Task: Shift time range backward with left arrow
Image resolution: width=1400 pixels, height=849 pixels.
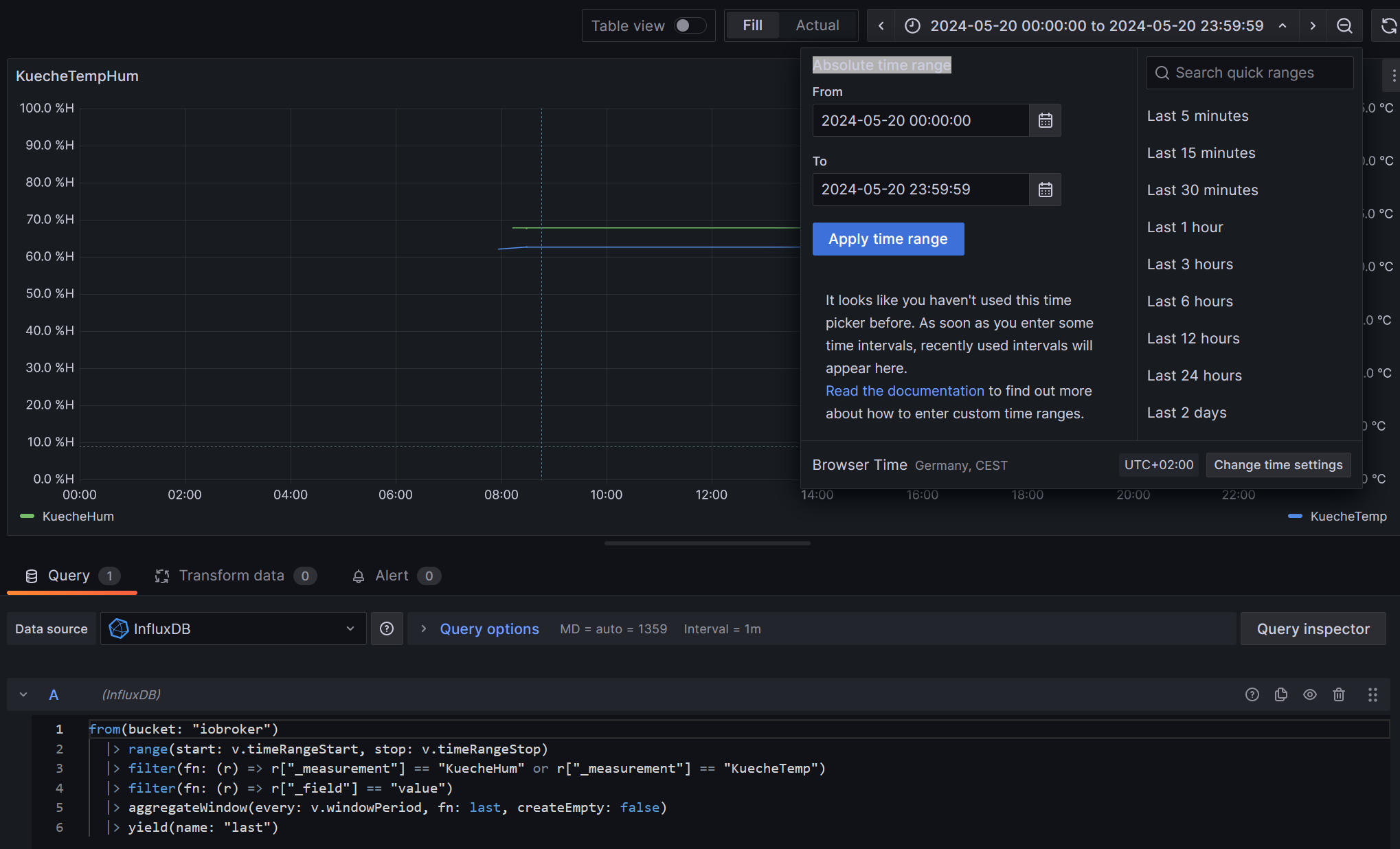Action: 881,26
